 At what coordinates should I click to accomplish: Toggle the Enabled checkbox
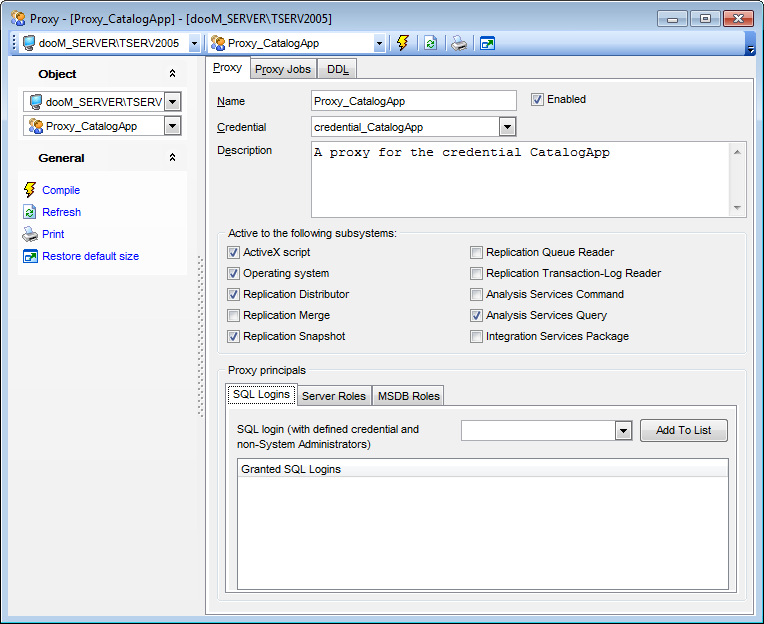tap(537, 100)
